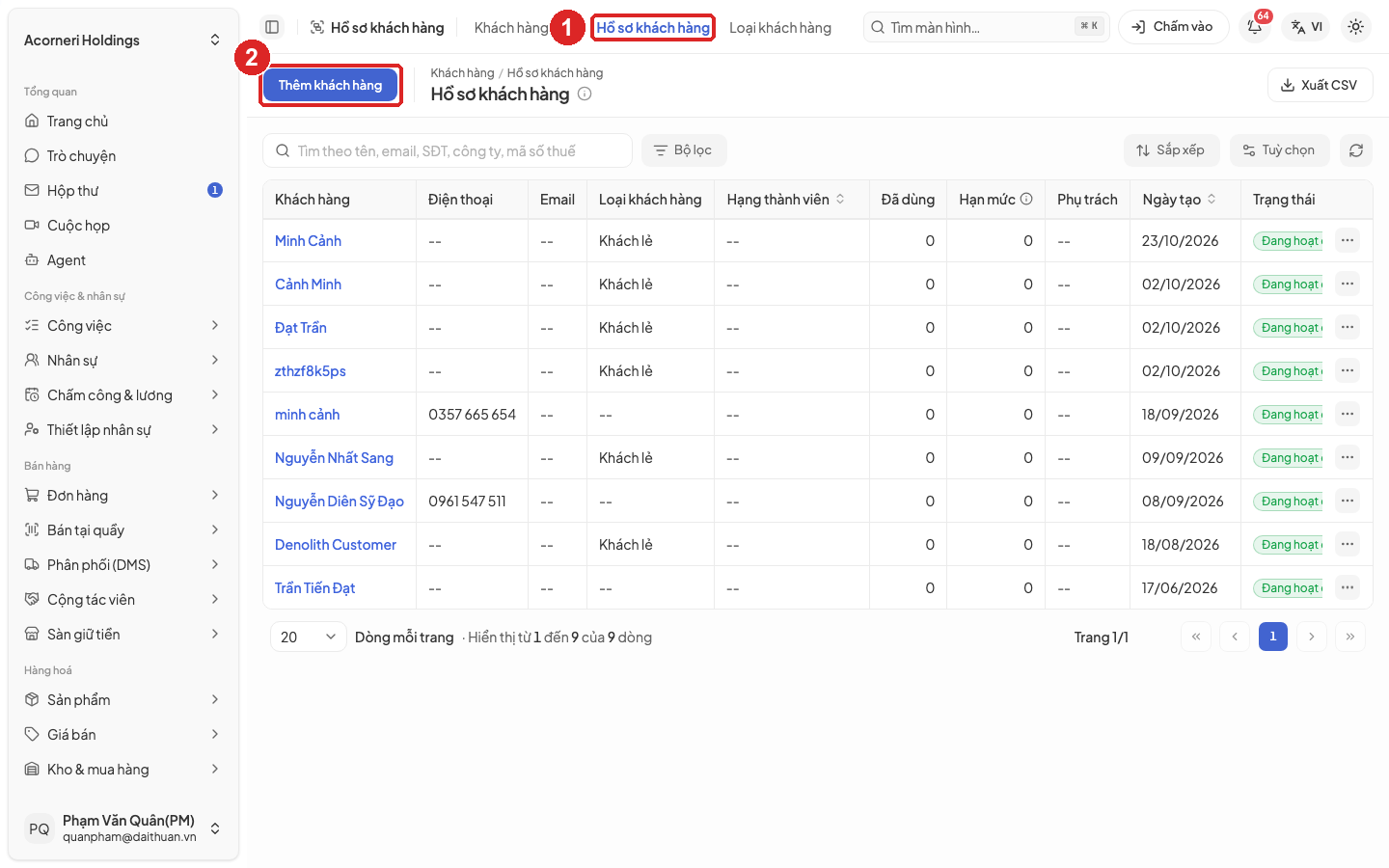Open row actions for Đạt Trần

(1348, 327)
